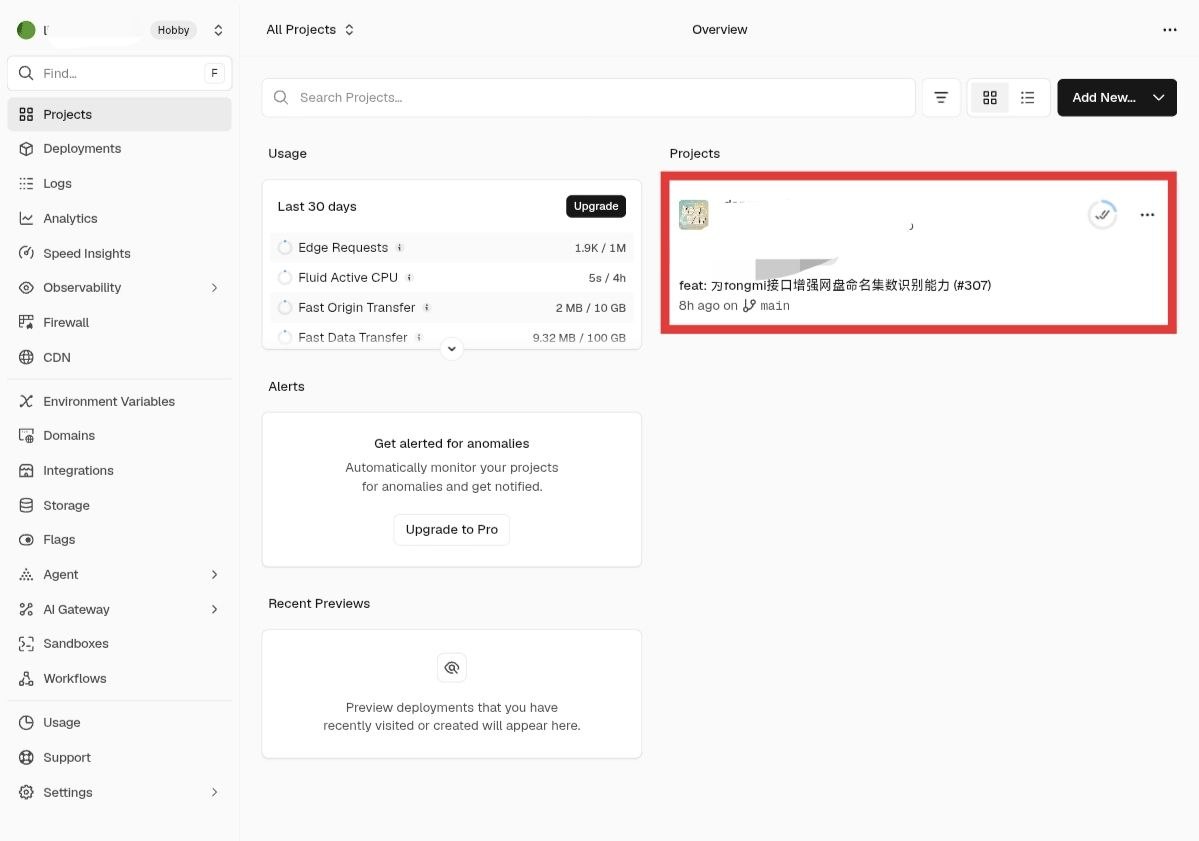The image size is (1199, 841).
Task: Open Firewall settings
Action: (119, 322)
